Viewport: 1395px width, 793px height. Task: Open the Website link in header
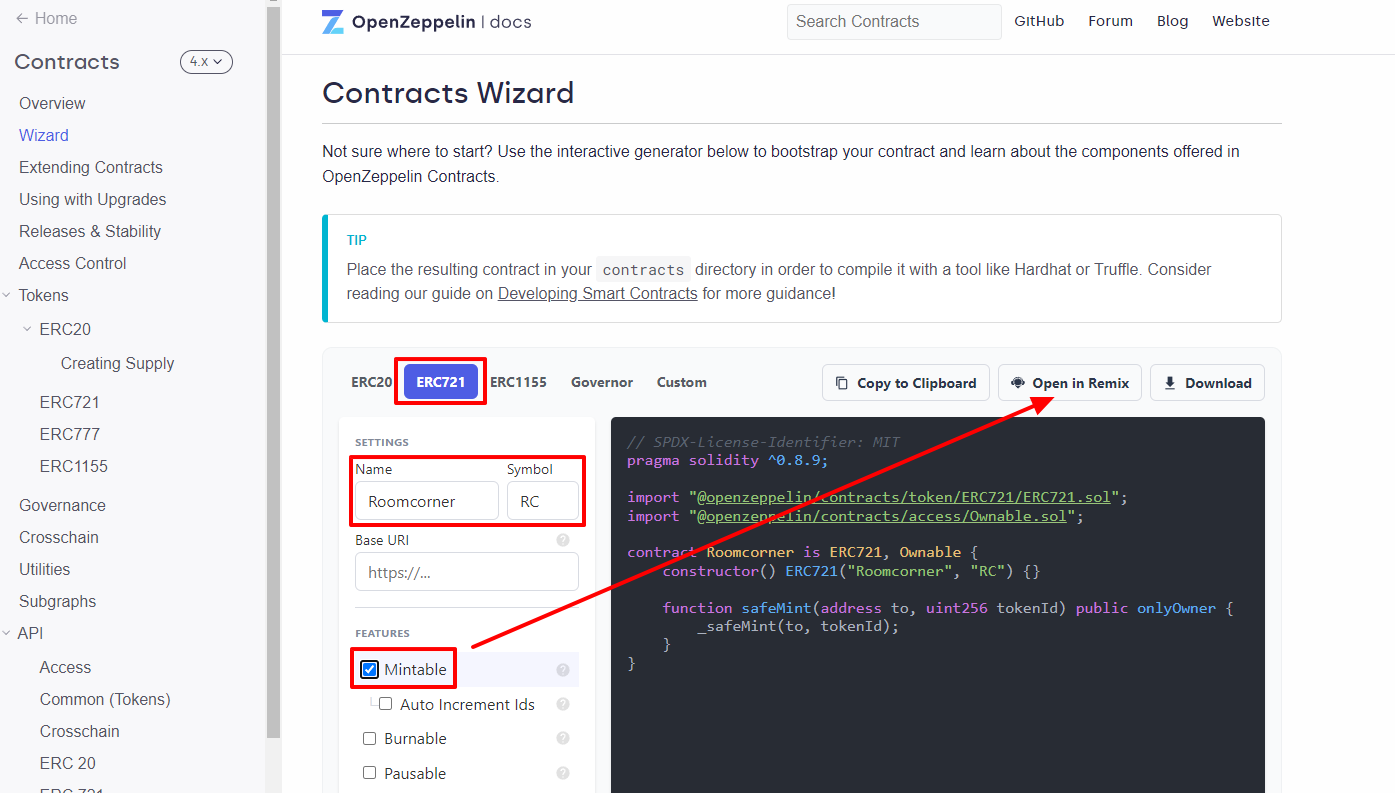tap(1241, 21)
